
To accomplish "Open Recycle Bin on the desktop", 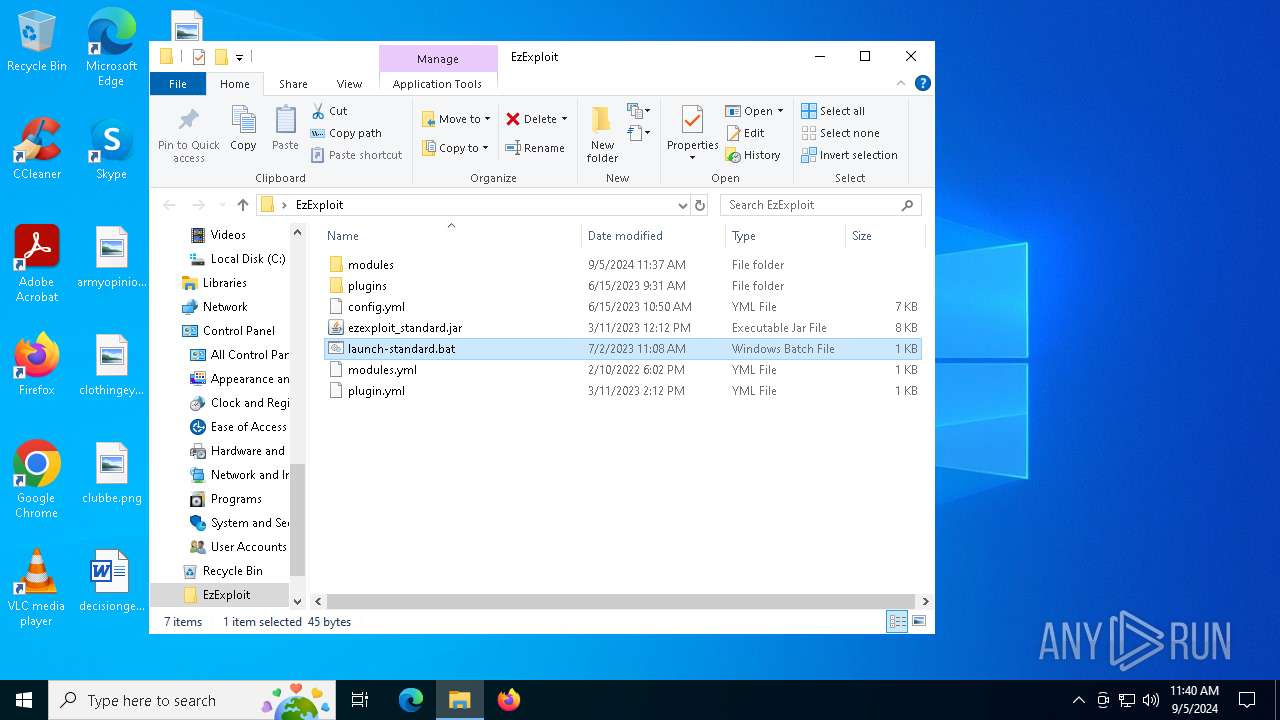I will [x=36, y=41].
